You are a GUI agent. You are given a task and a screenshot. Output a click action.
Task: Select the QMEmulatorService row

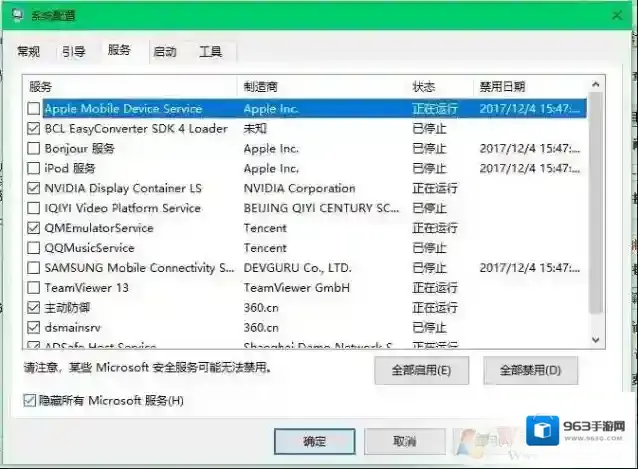(x=305, y=228)
